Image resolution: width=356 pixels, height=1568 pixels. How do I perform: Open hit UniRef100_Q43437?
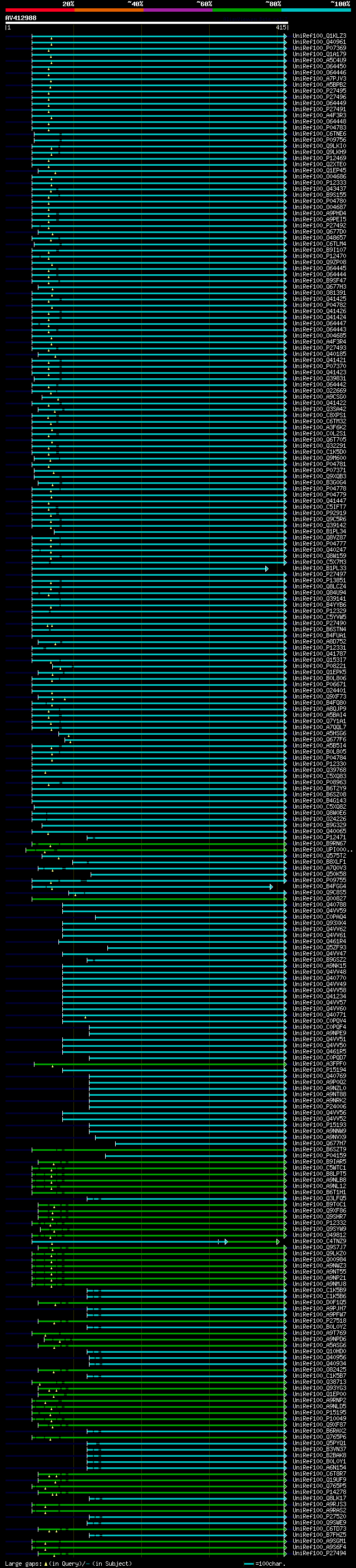(x=319, y=189)
